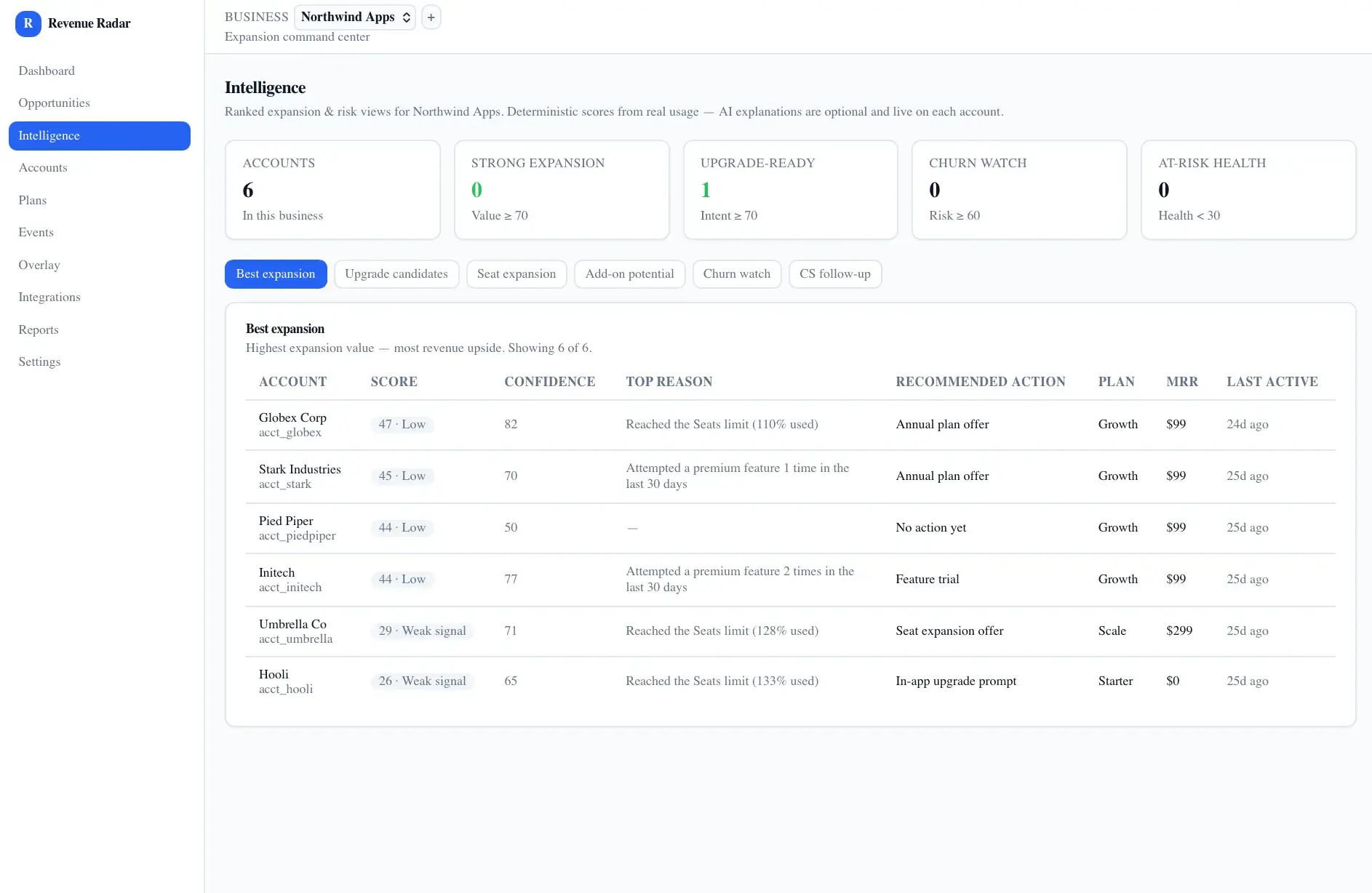
Task: Open the Umbrella Co account
Action: [292, 625]
